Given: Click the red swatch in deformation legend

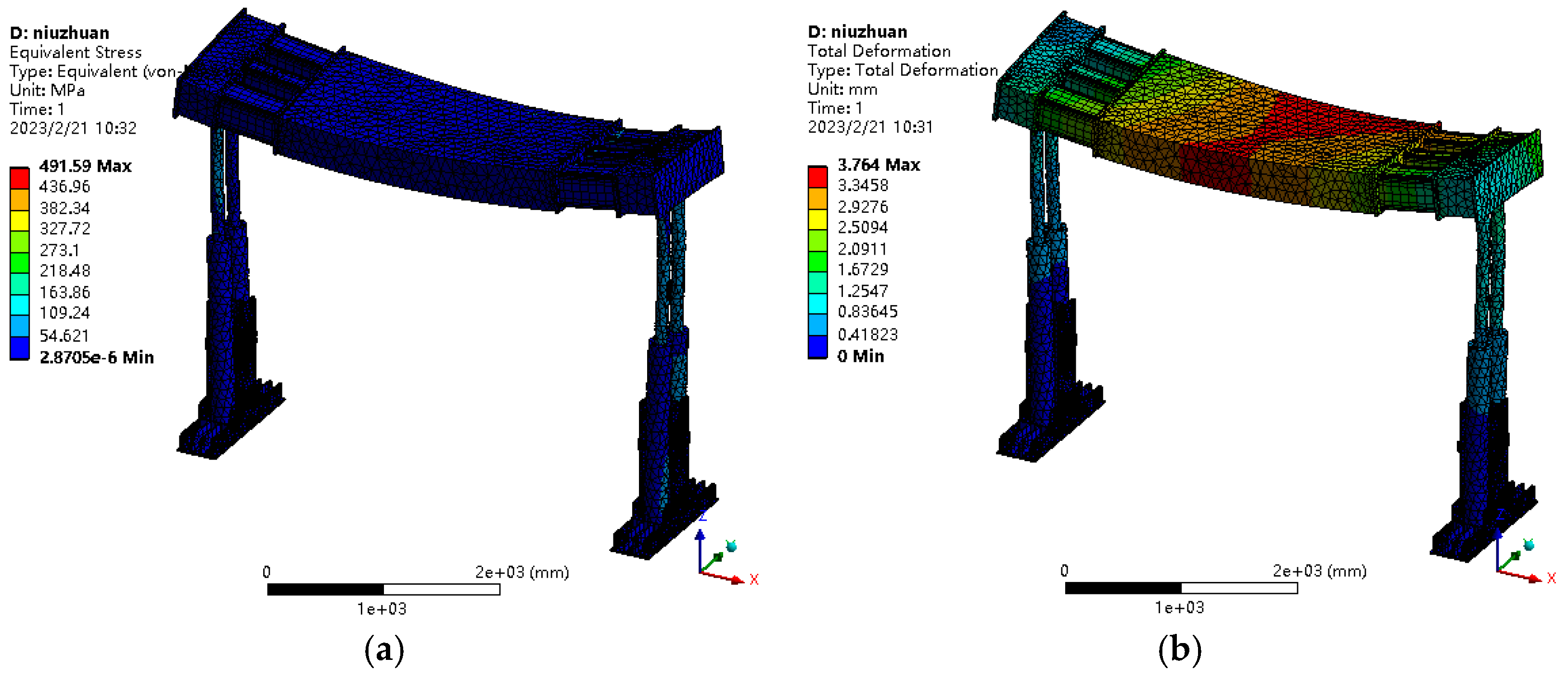Looking at the screenshot, I should tap(817, 177).
